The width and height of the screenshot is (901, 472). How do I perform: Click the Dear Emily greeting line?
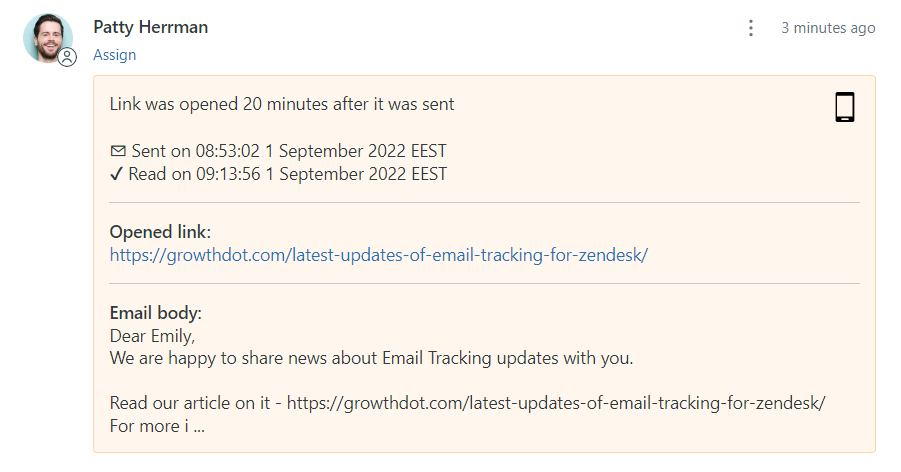tap(152, 336)
